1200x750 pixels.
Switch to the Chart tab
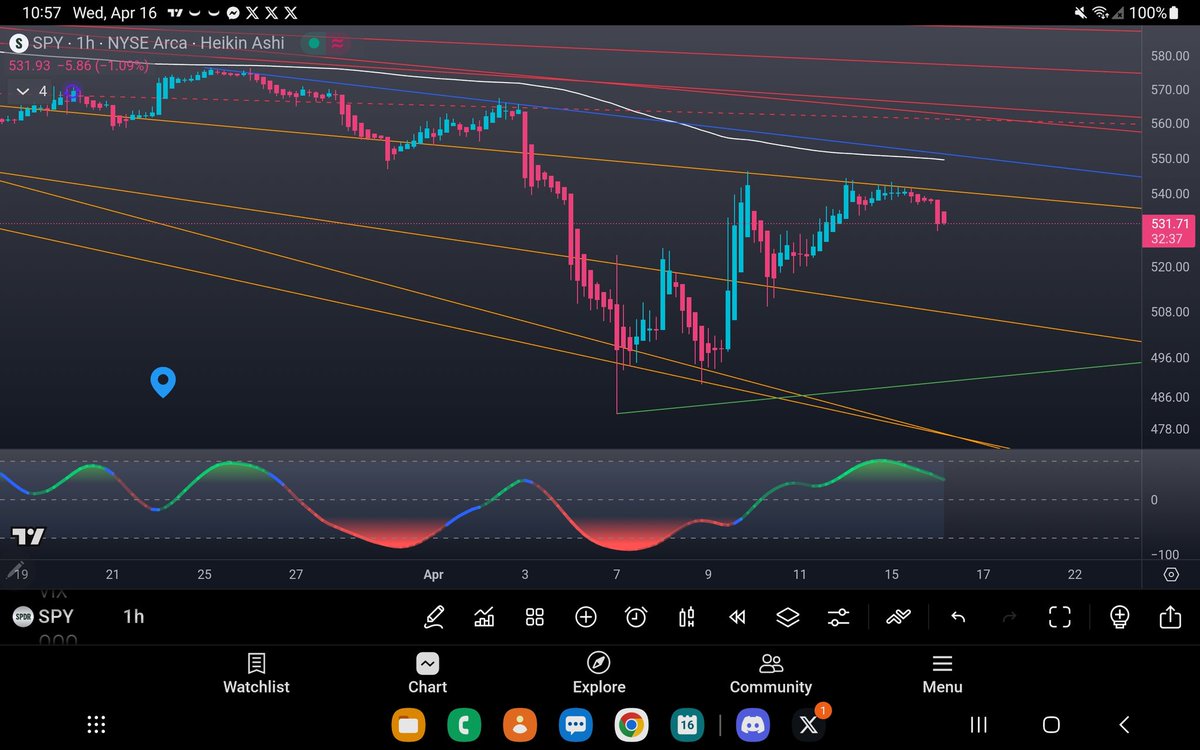[427, 674]
